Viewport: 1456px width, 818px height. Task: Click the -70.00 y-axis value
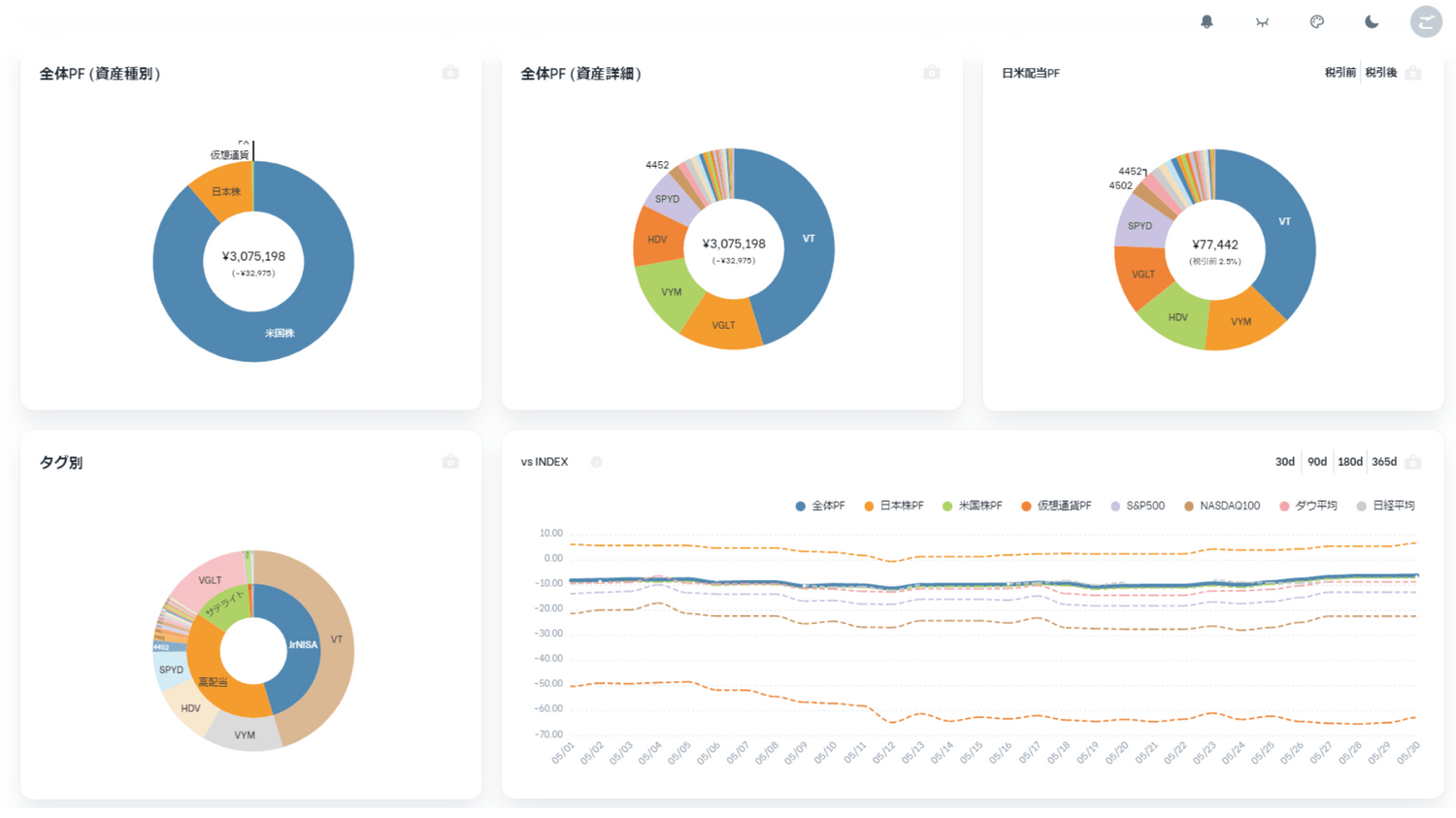[x=549, y=735]
